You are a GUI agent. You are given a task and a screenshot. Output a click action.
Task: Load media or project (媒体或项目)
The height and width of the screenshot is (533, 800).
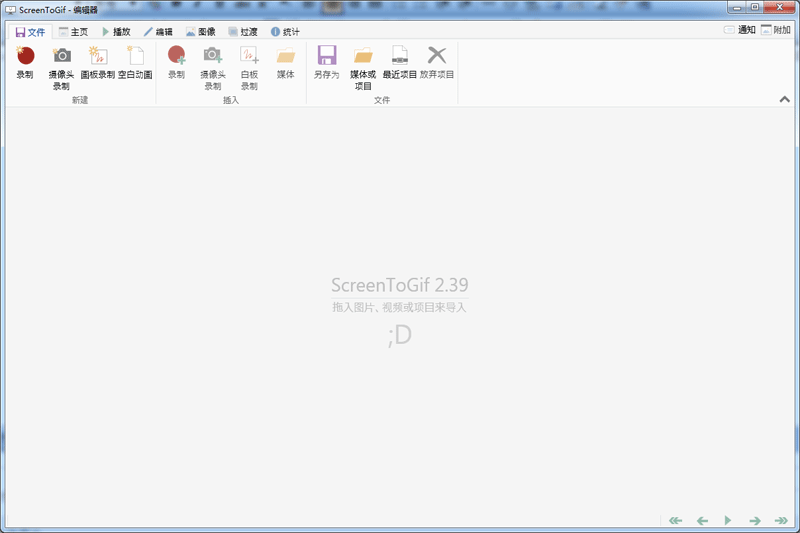tap(363, 68)
